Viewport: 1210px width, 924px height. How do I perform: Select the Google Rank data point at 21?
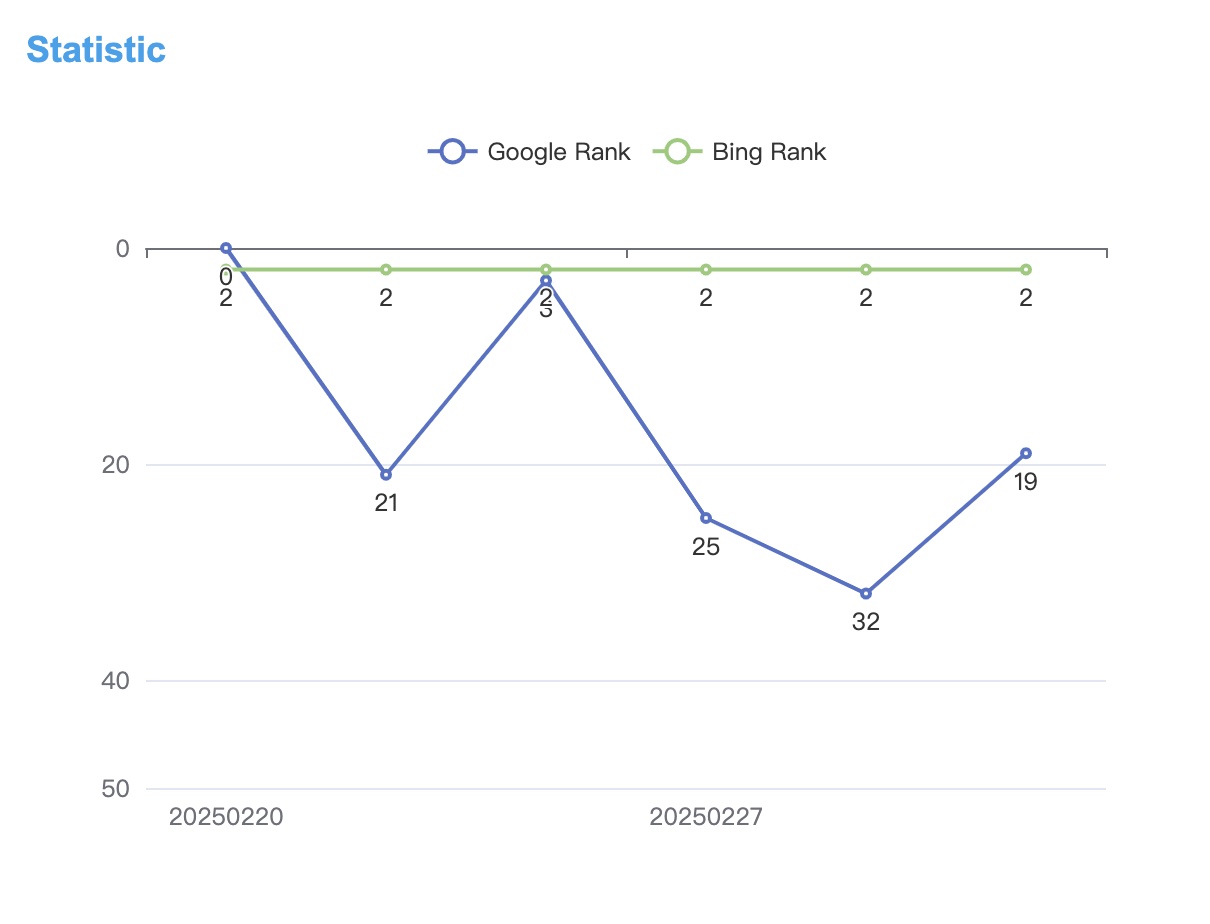coord(386,474)
